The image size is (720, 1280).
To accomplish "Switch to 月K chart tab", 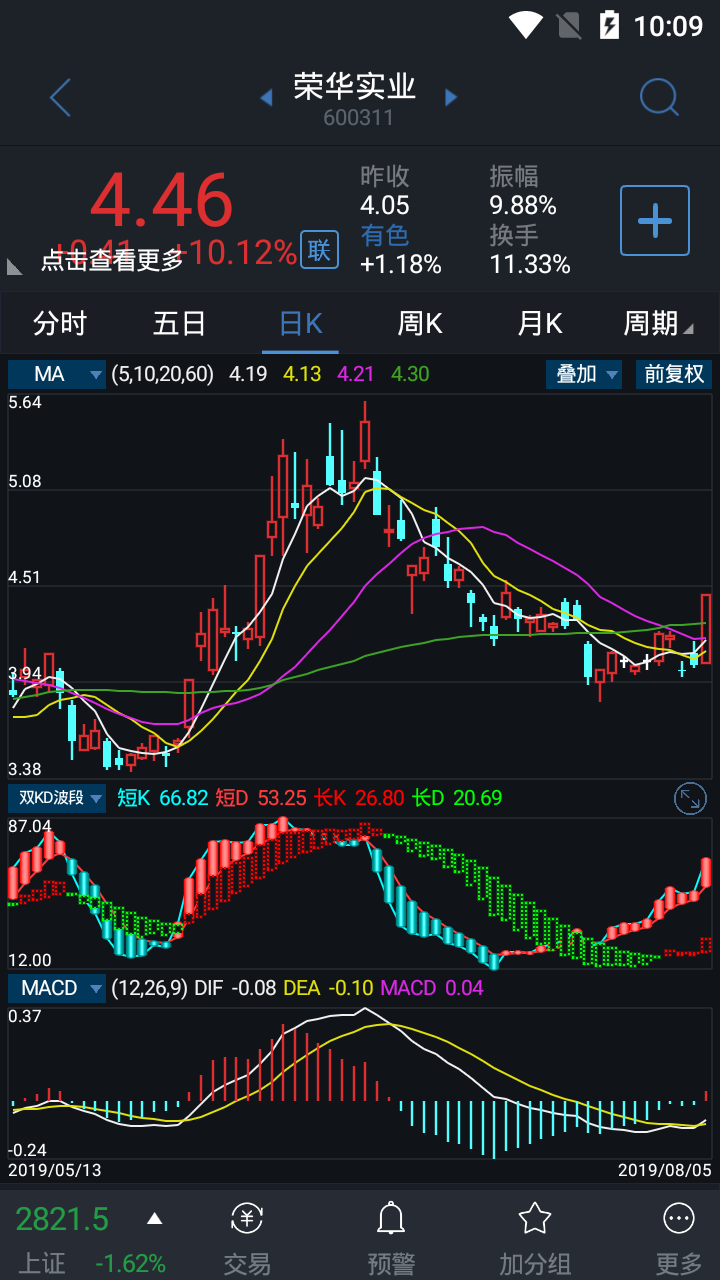I will tap(540, 323).
